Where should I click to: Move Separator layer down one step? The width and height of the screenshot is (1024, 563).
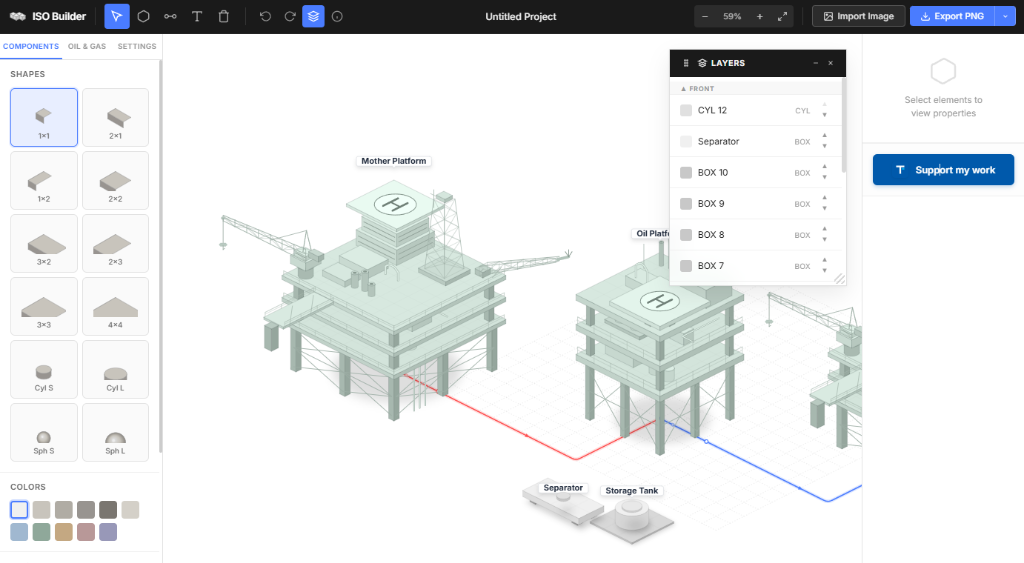coord(825,146)
